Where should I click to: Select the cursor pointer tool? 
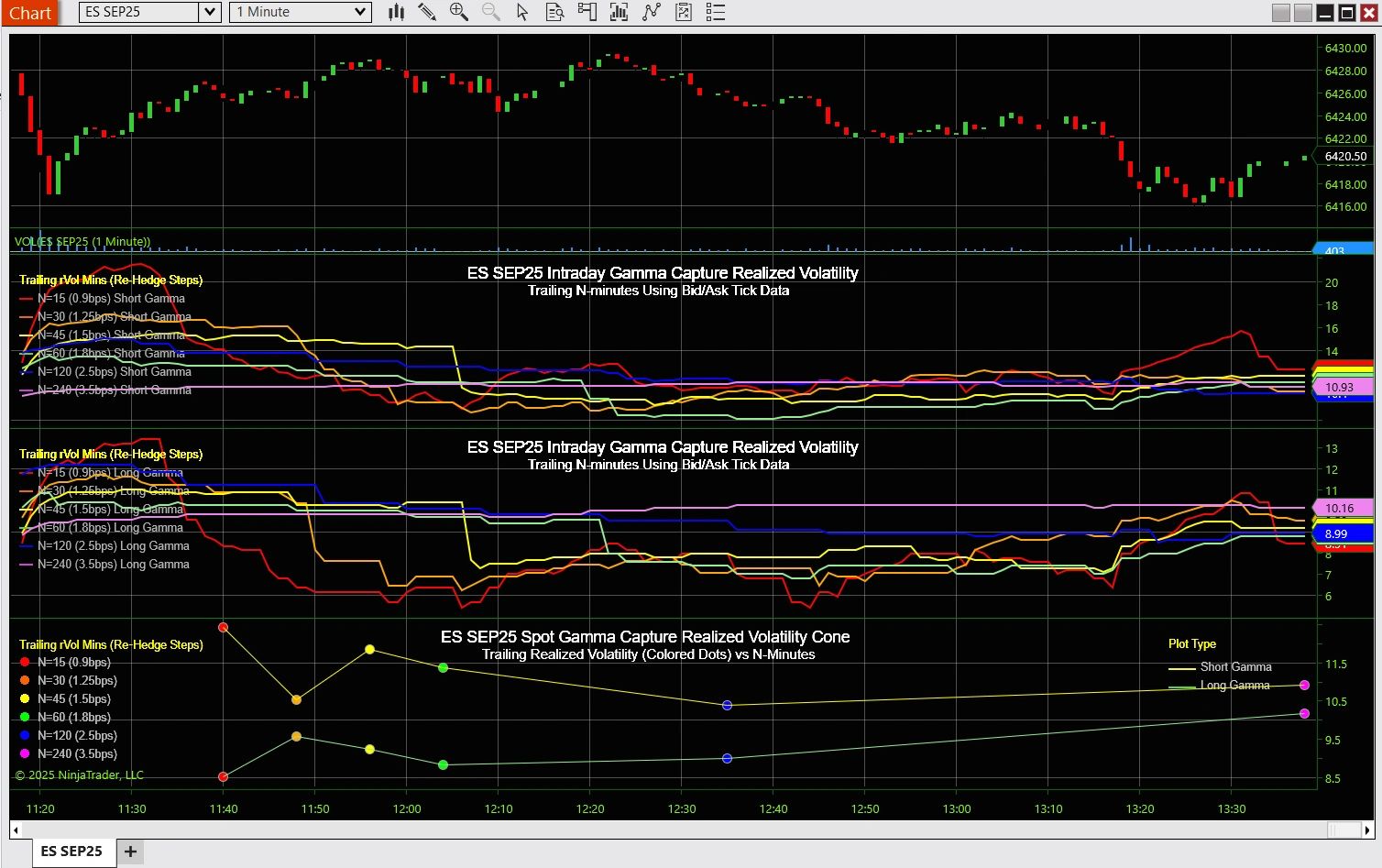(522, 12)
